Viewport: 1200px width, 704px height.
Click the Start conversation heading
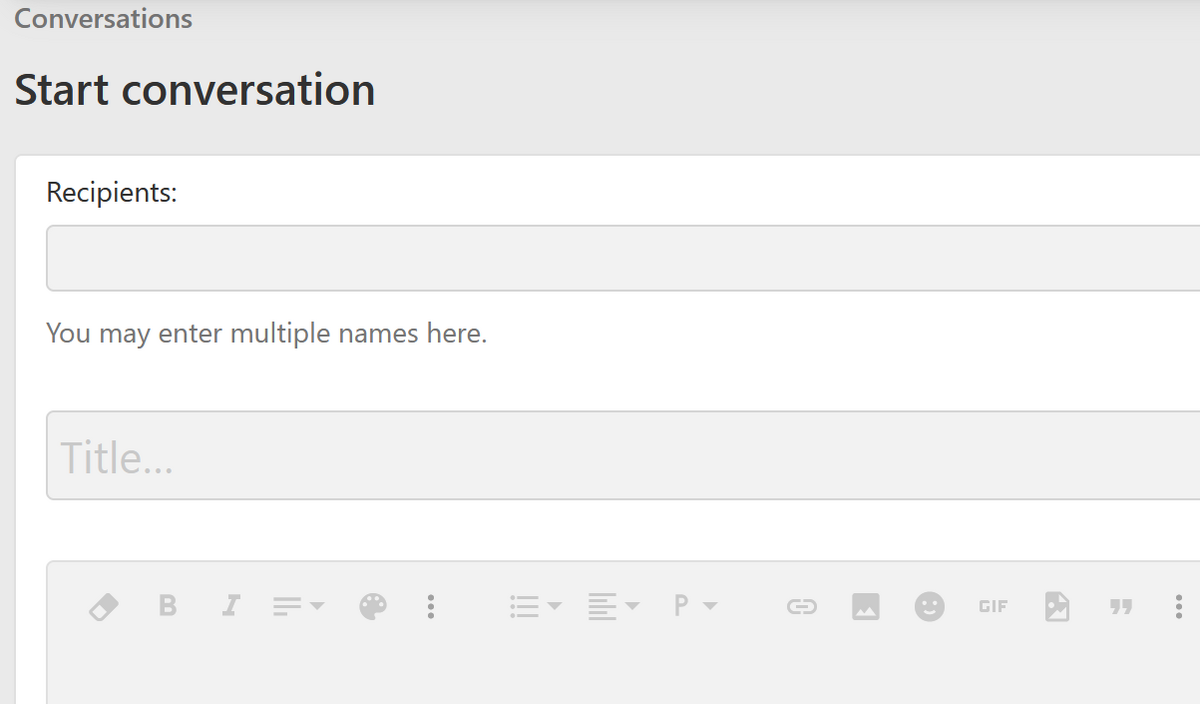194,90
